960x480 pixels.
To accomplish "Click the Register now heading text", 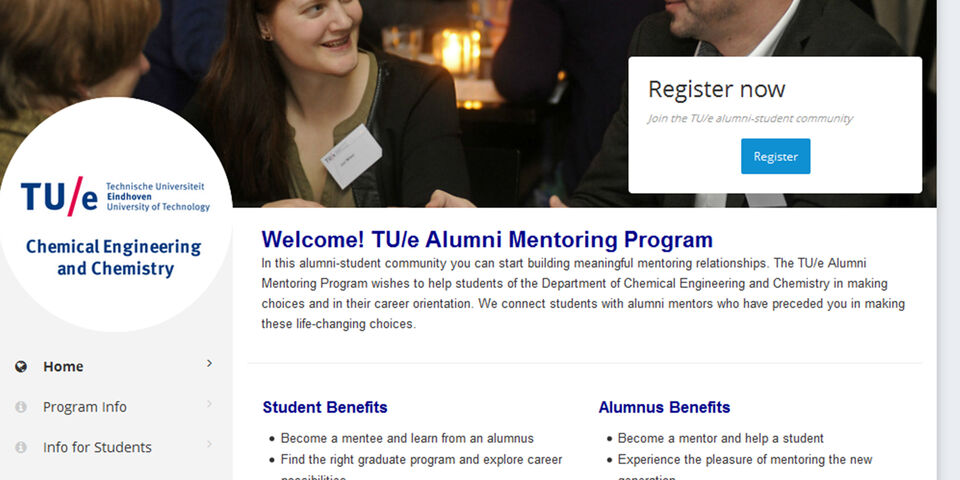I will (x=716, y=89).
